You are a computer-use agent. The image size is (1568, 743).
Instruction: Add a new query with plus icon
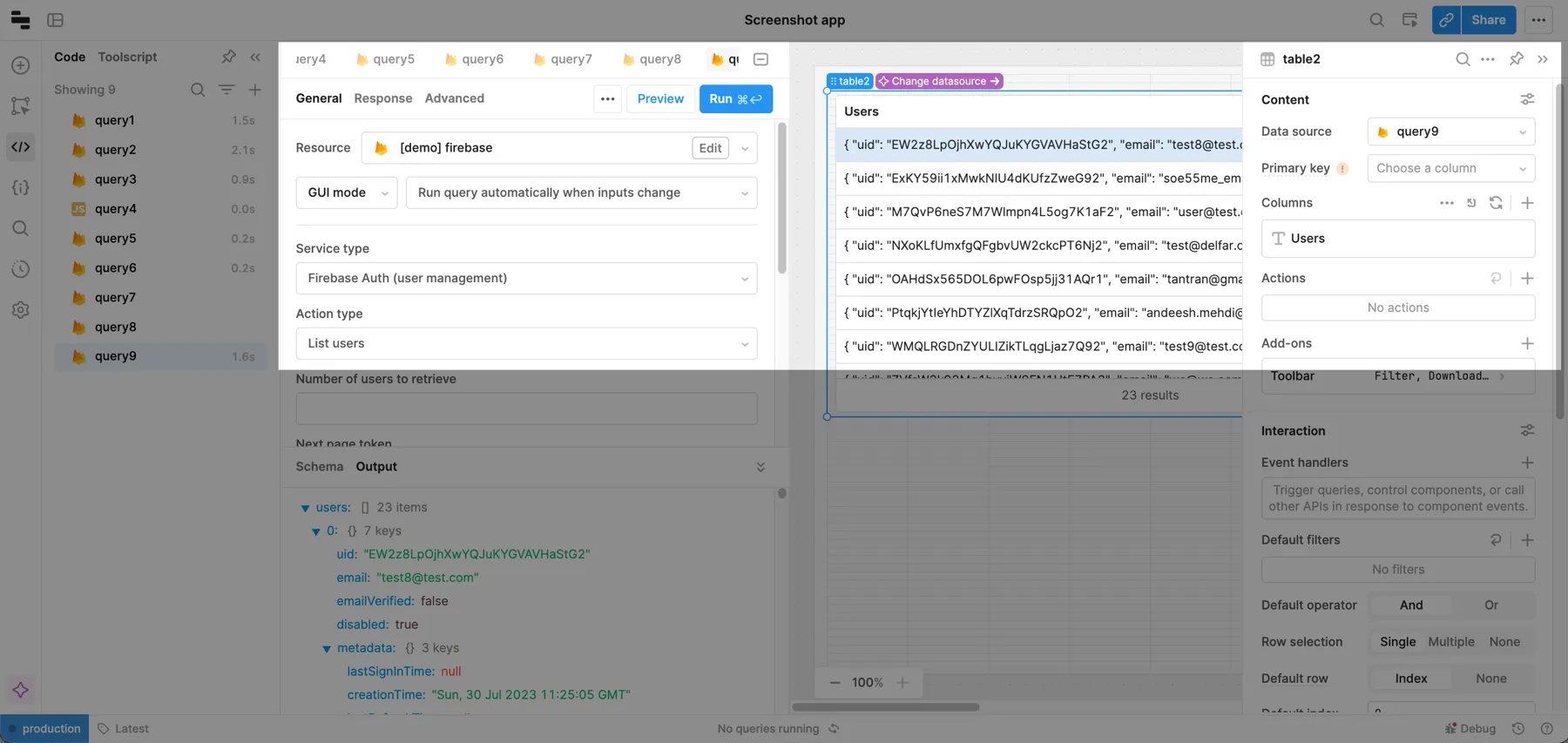[255, 90]
